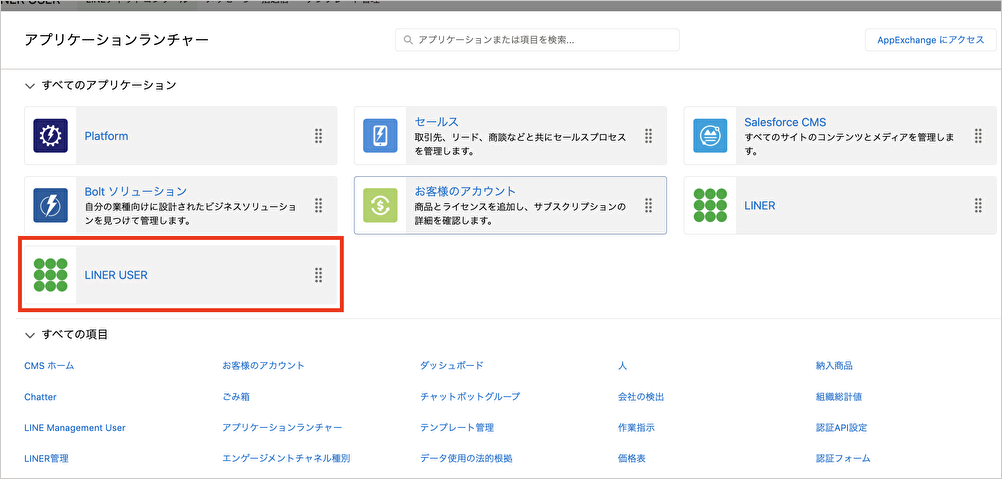Open the セールス app link
Screen dimensions: 1002x479
[x=436, y=122]
